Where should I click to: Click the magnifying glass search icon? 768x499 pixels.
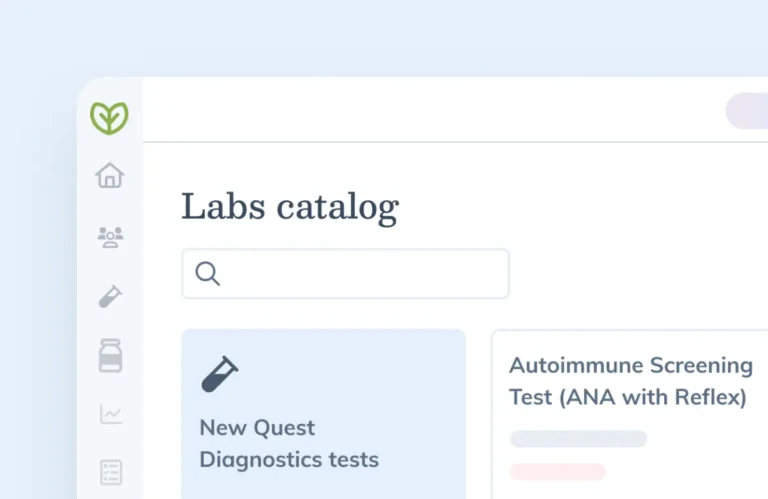pyautogui.click(x=208, y=274)
